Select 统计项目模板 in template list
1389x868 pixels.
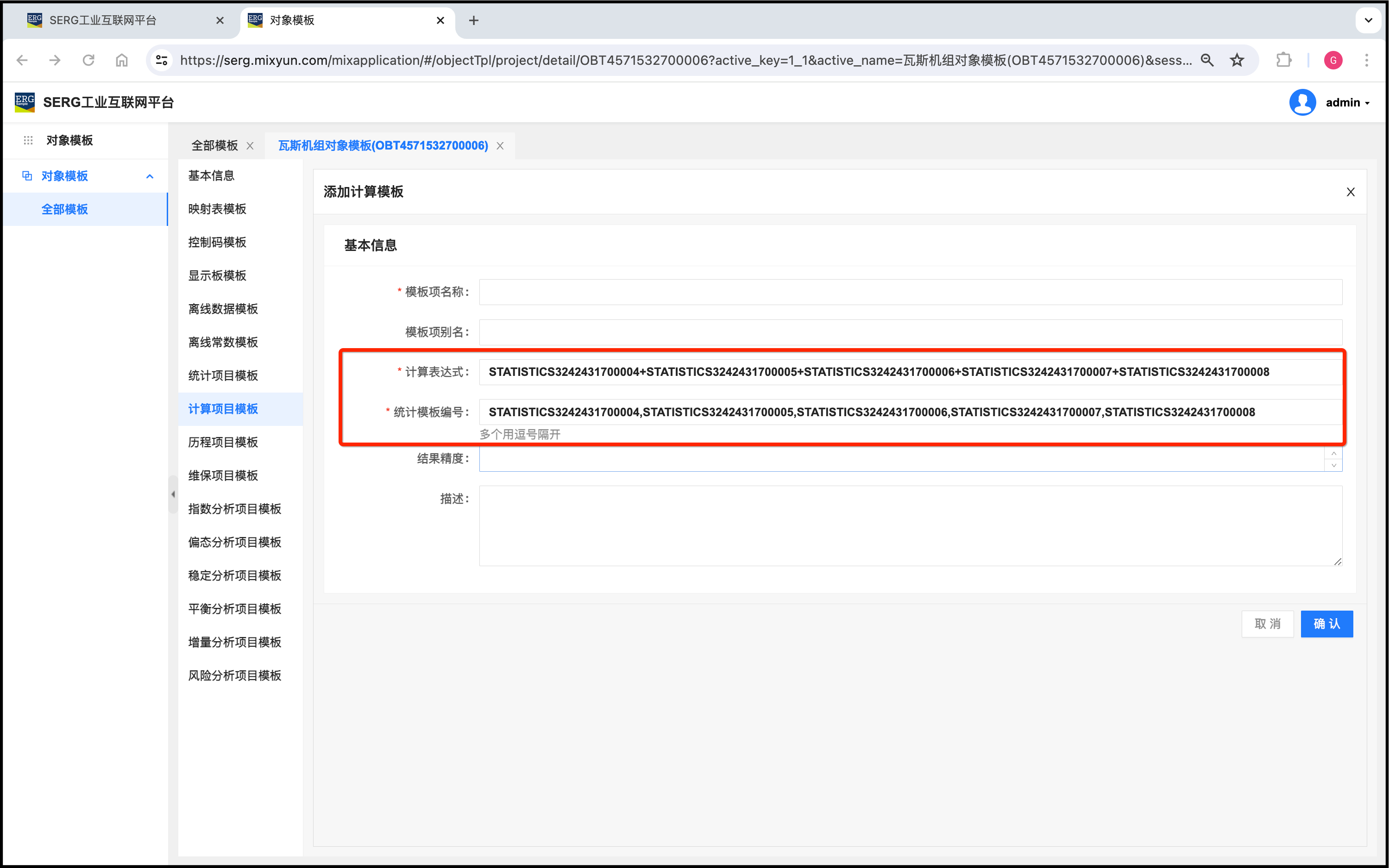pos(223,375)
